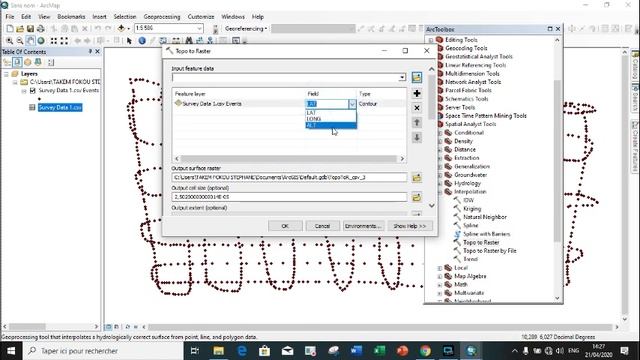Click the Fixed Zoom In icon
This screenshot has width=640, height=360.
click(x=53, y=41)
